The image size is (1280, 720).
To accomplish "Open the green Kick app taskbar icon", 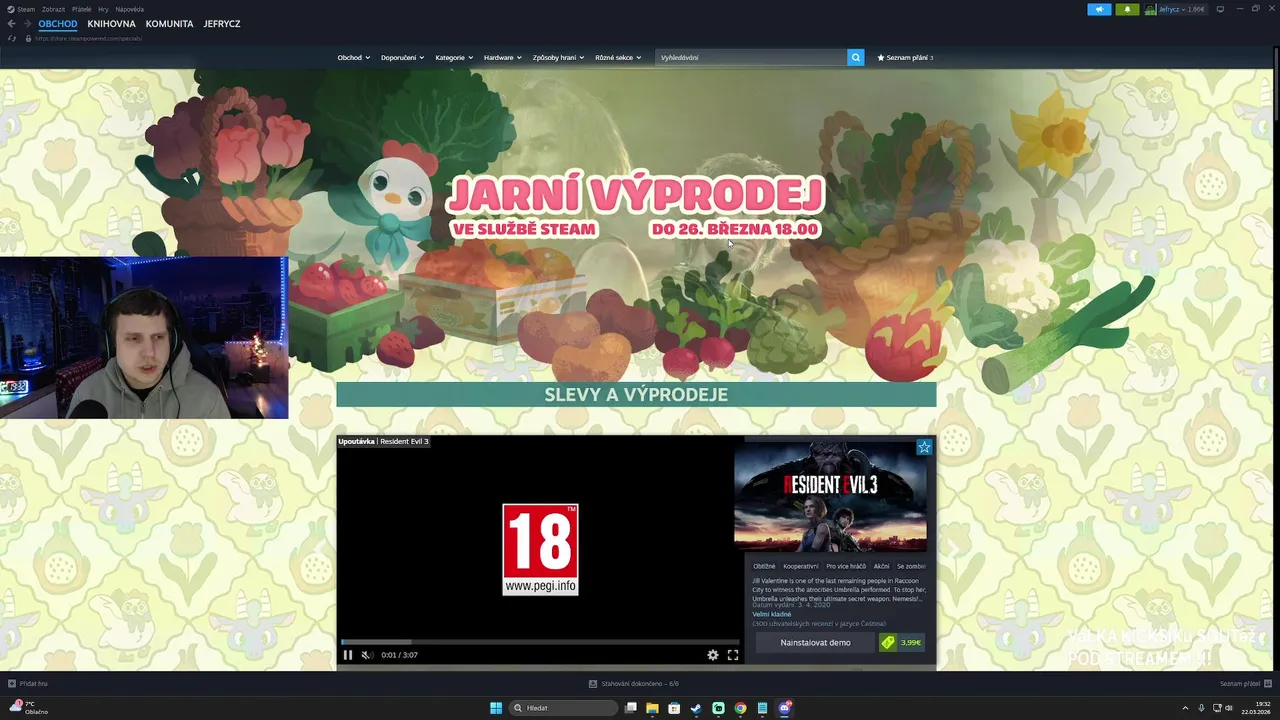I will (x=718, y=708).
